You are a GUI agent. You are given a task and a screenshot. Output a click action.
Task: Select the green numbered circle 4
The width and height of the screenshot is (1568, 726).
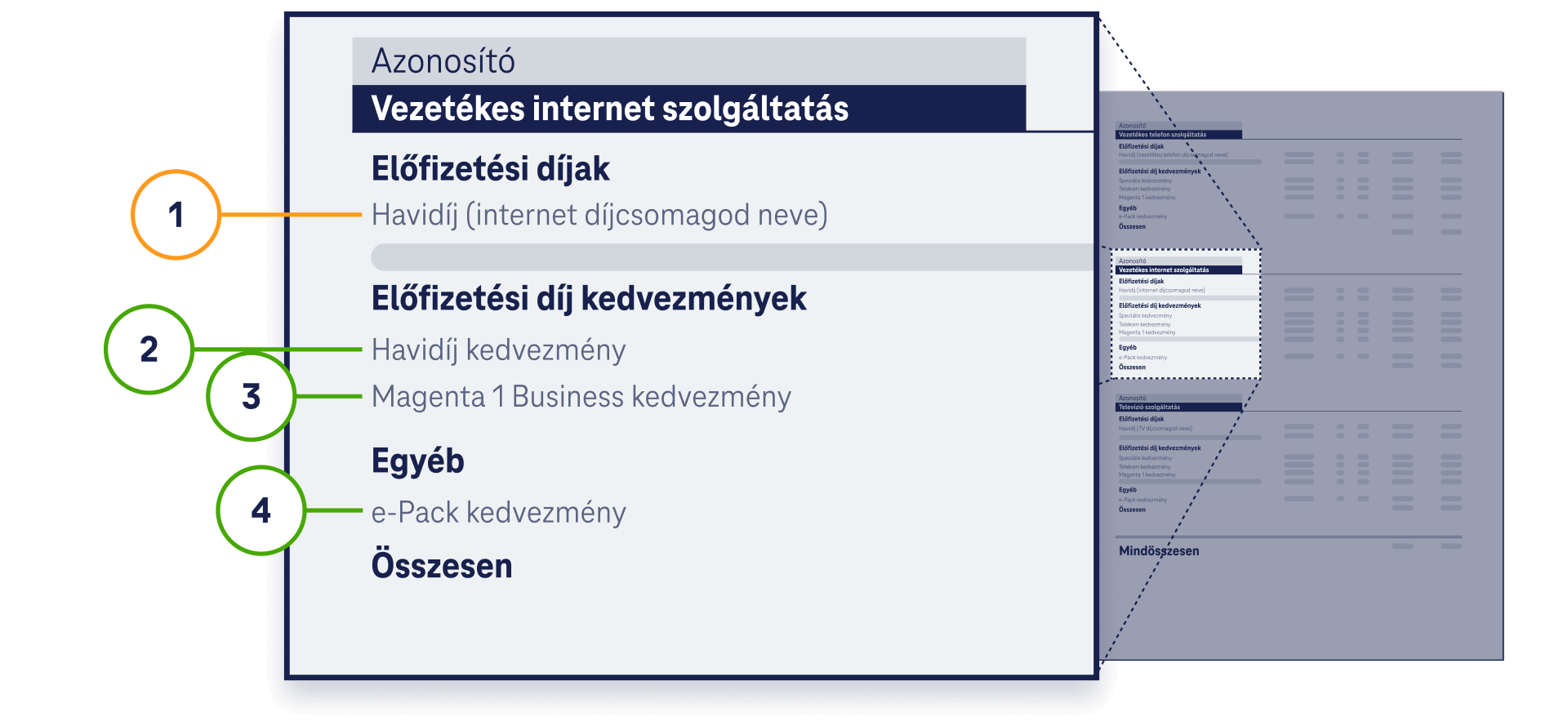pyautogui.click(x=261, y=510)
